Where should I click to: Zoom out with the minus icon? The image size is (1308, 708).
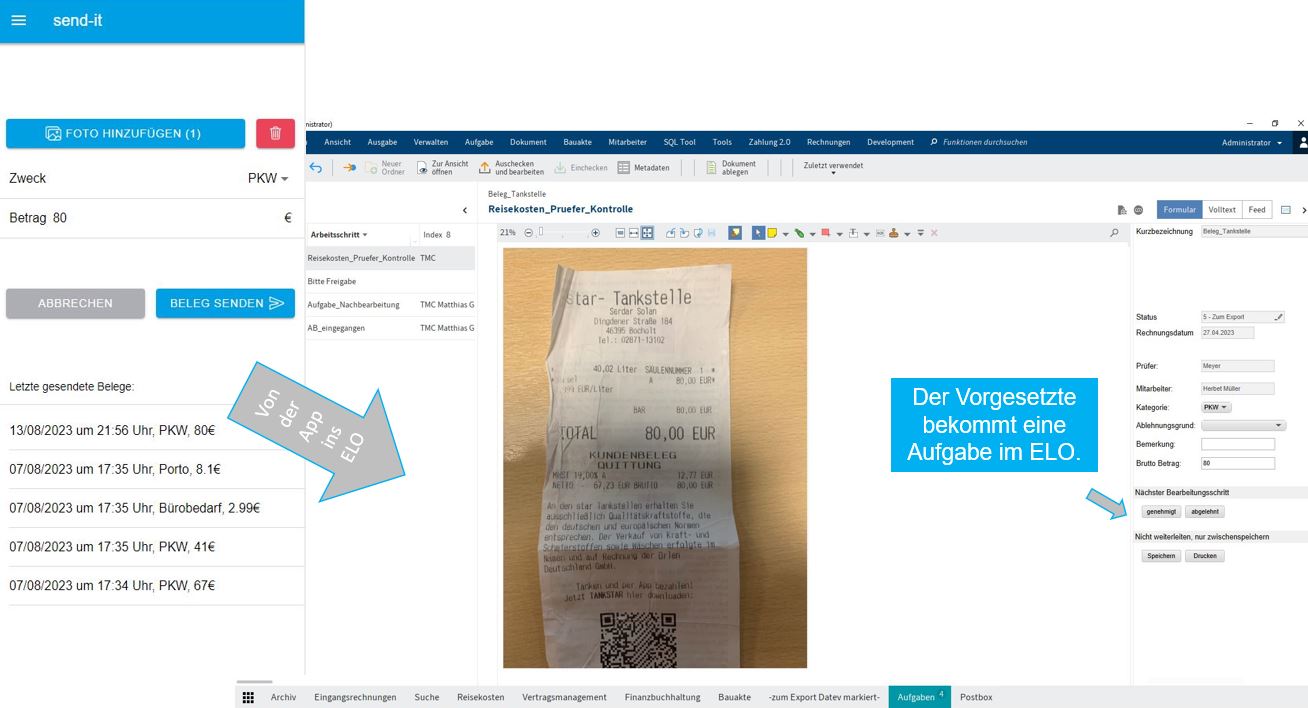pos(529,233)
